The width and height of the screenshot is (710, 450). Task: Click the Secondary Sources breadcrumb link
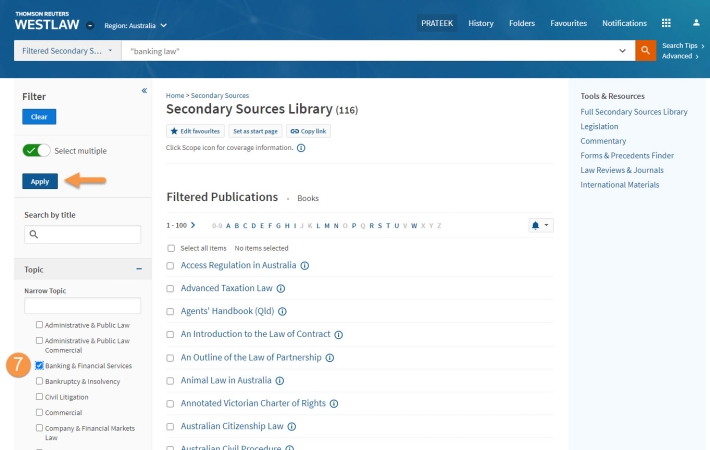pos(220,96)
